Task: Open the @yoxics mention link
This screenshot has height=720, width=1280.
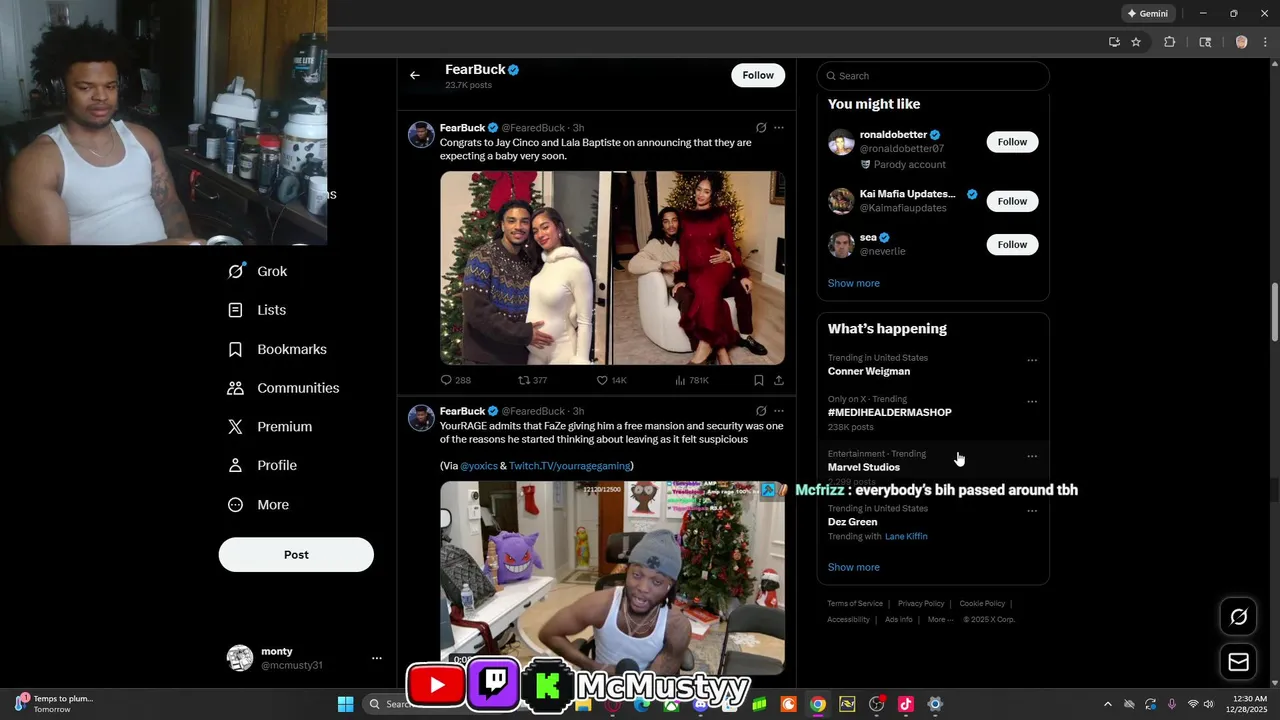Action: pos(478,466)
